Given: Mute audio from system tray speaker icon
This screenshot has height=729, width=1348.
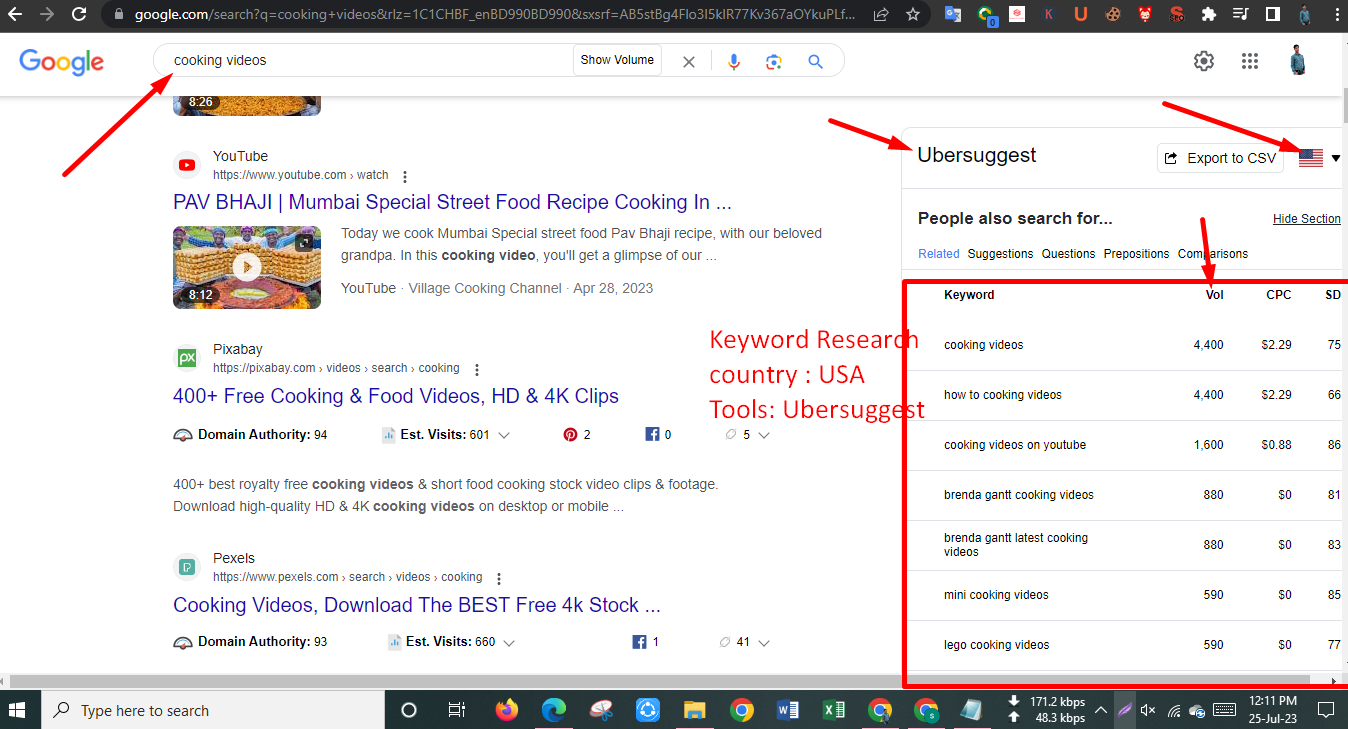Looking at the screenshot, I should 1148,710.
